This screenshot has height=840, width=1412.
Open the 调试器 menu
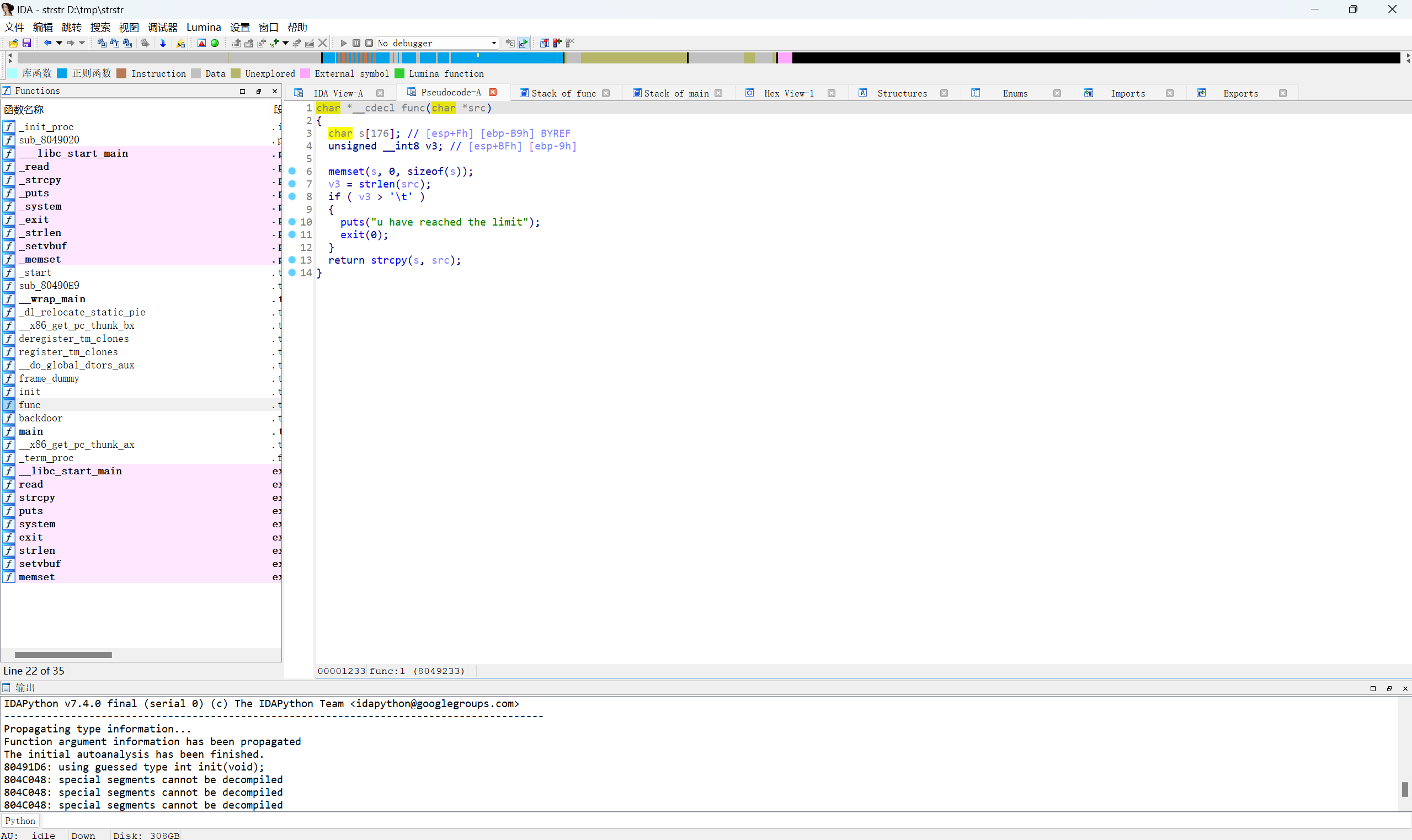click(162, 27)
